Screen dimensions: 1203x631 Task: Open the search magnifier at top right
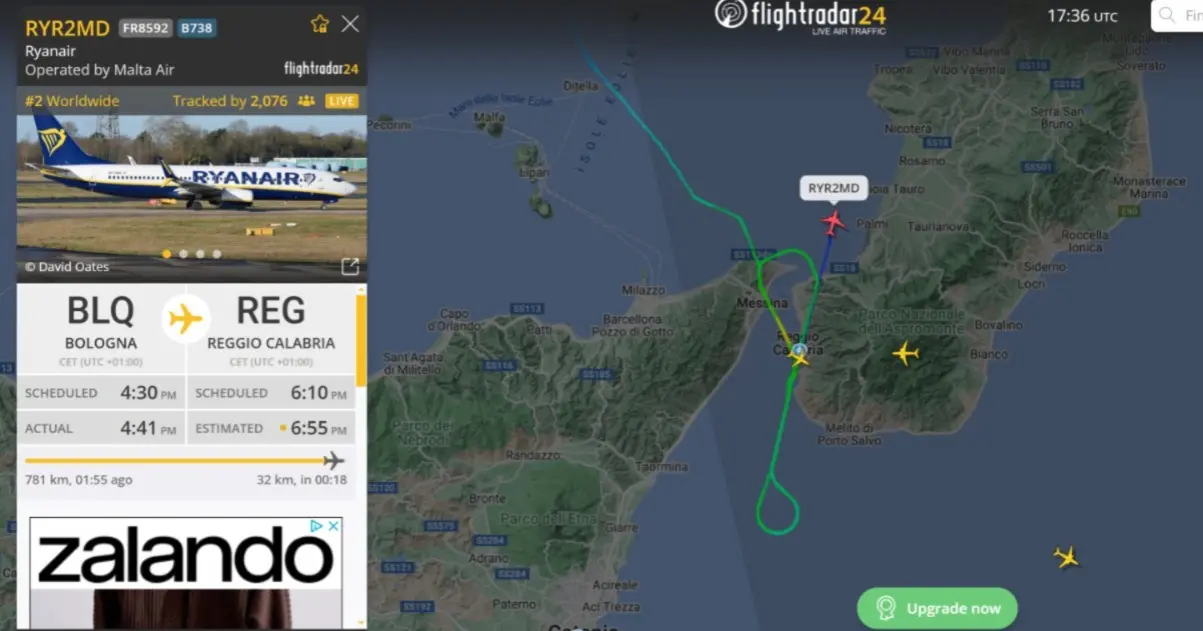tap(1166, 16)
